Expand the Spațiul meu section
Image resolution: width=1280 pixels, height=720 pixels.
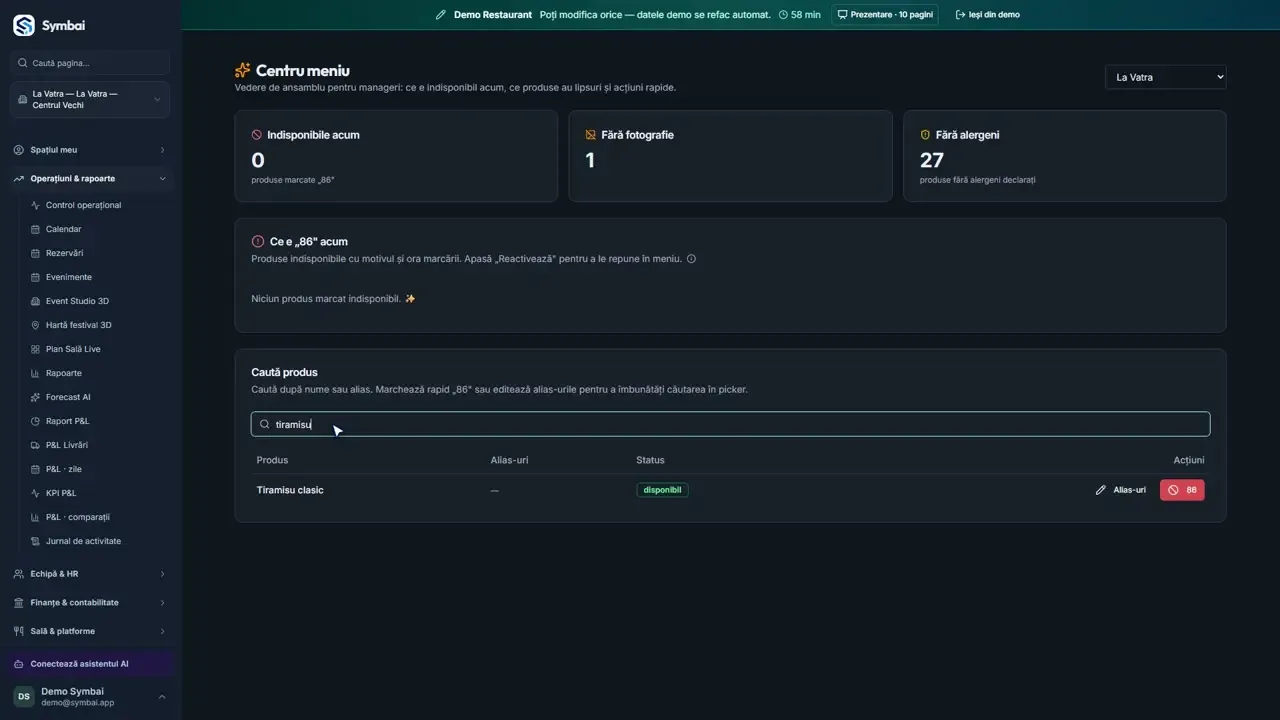(x=90, y=150)
